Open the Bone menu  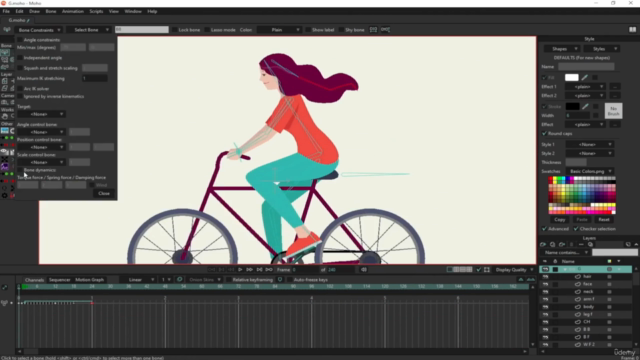point(51,11)
